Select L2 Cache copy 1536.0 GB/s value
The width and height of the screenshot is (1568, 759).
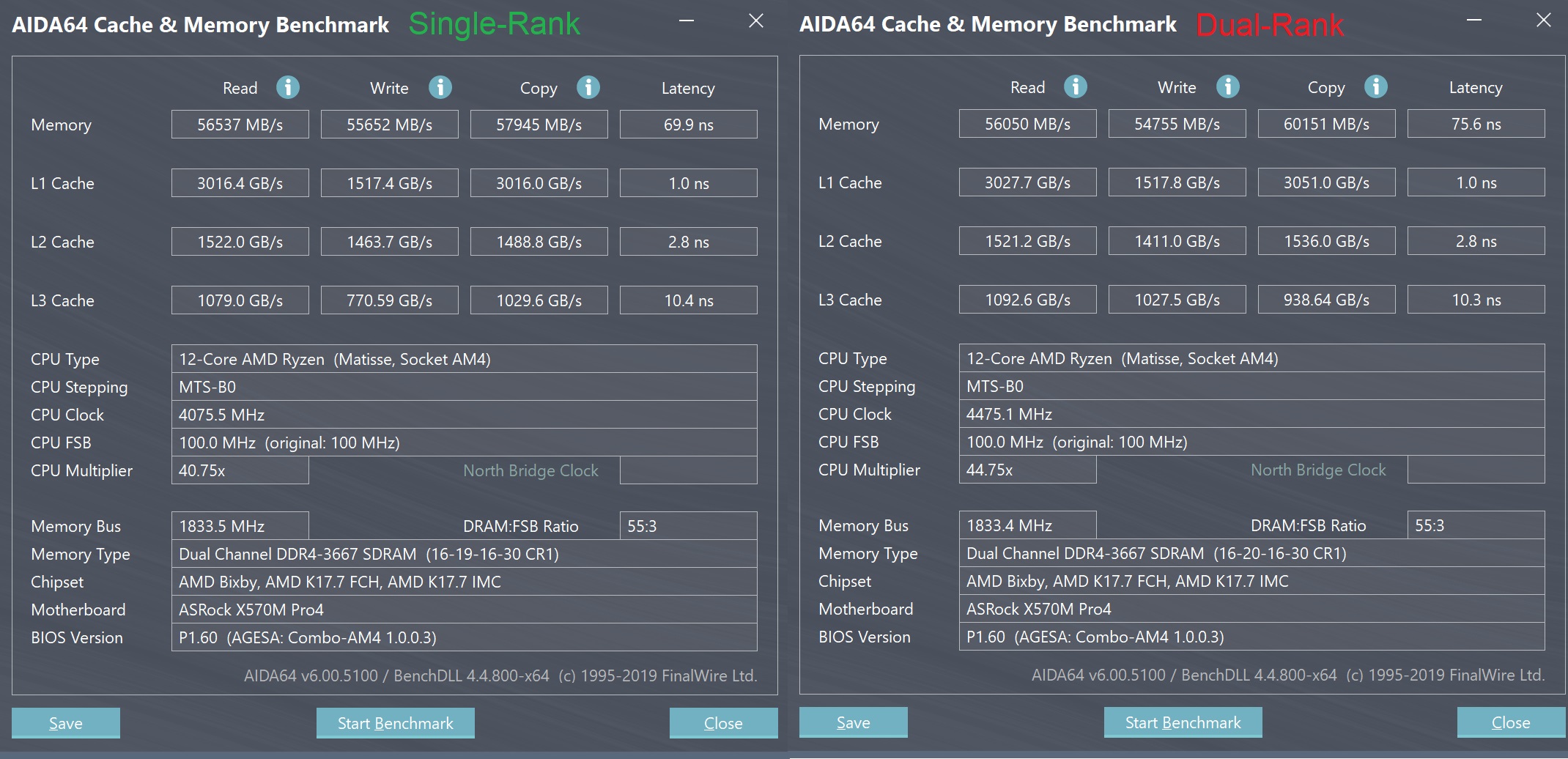coord(1327,241)
